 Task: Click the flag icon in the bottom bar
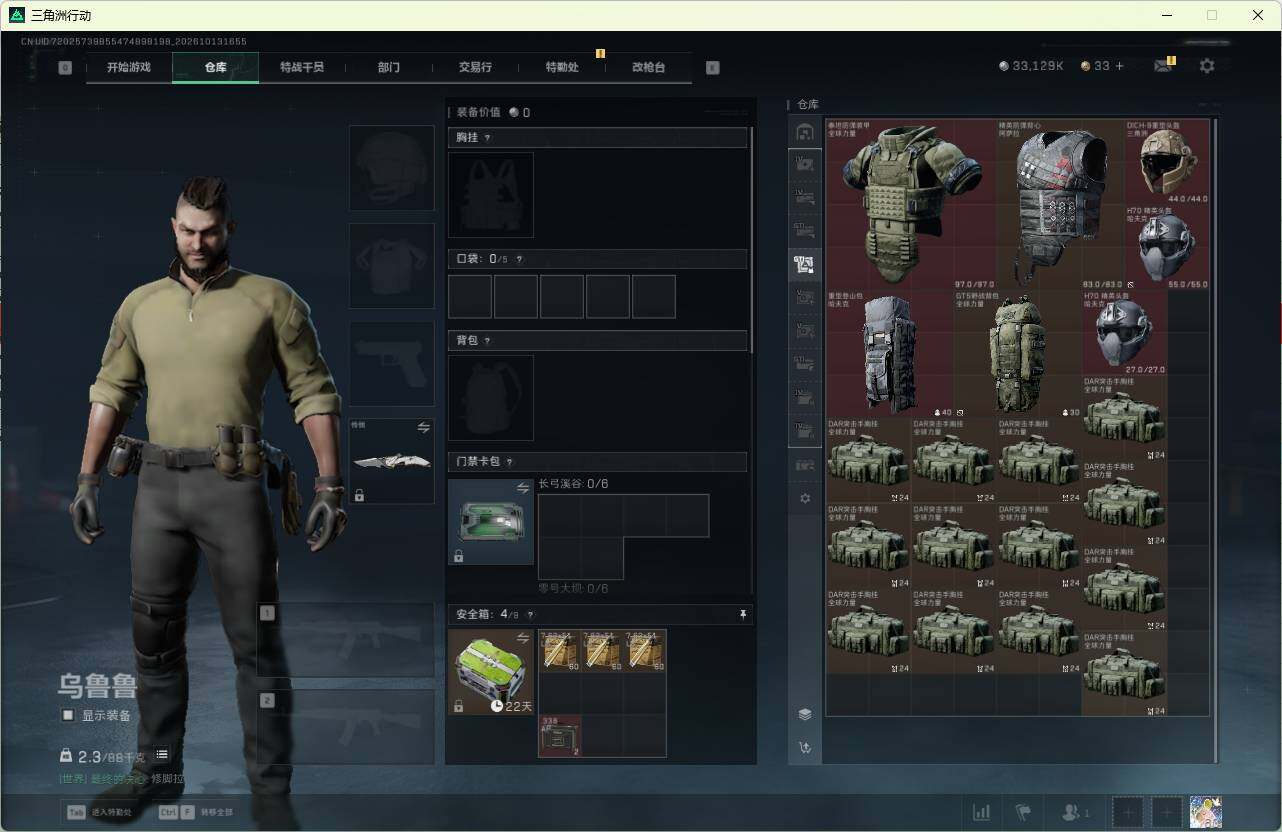pyautogui.click(x=1023, y=813)
